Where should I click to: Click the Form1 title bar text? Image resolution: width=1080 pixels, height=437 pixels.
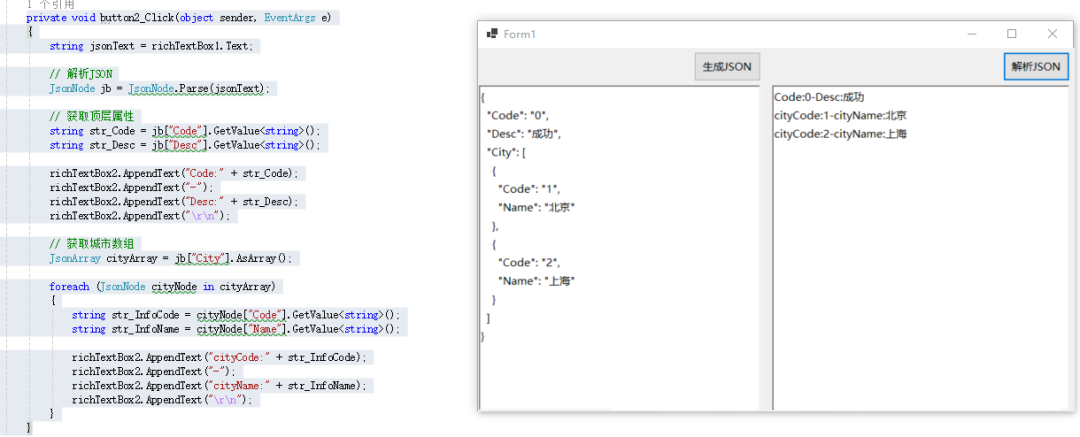click(520, 34)
